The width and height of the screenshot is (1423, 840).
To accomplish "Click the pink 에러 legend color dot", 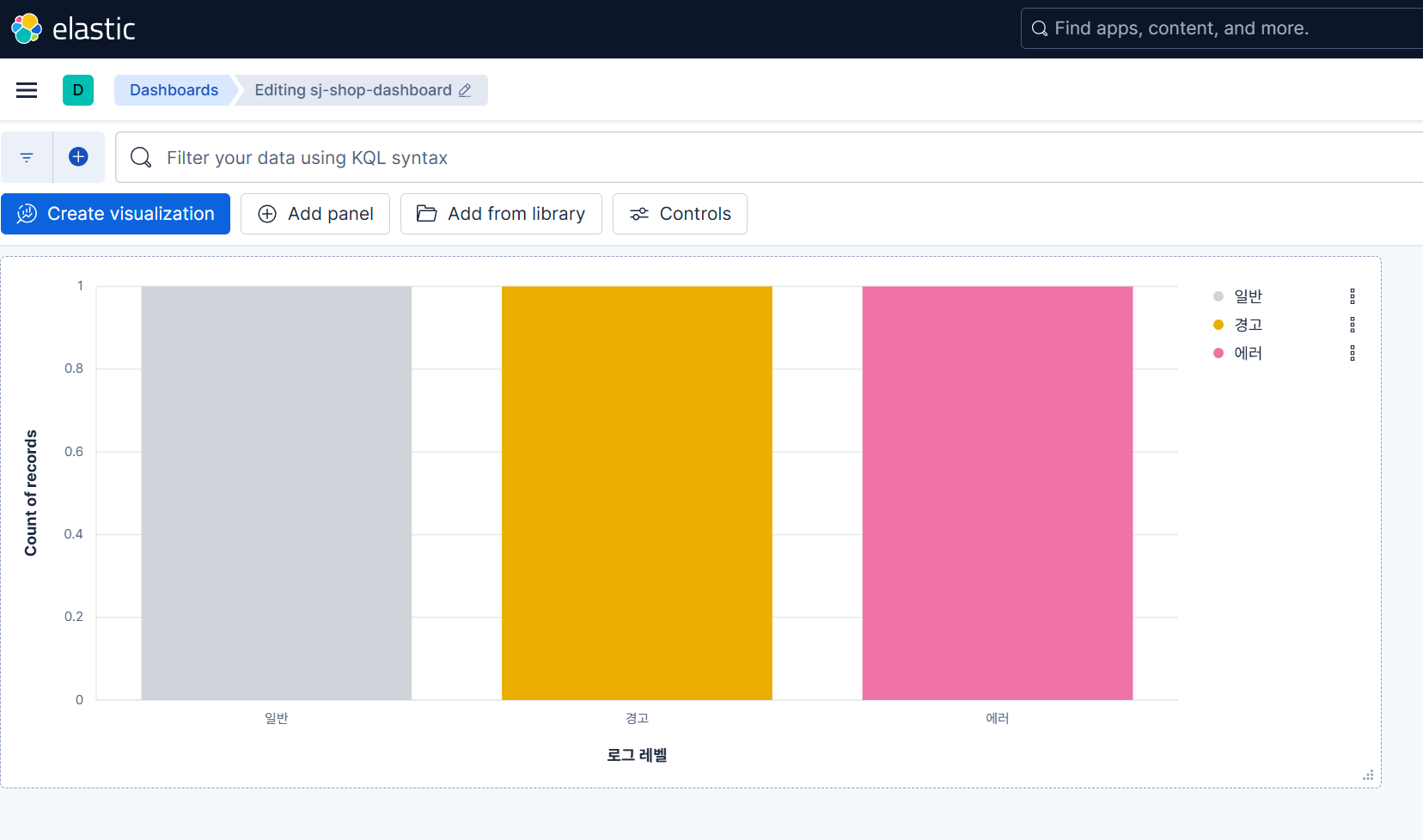I will point(1218,353).
